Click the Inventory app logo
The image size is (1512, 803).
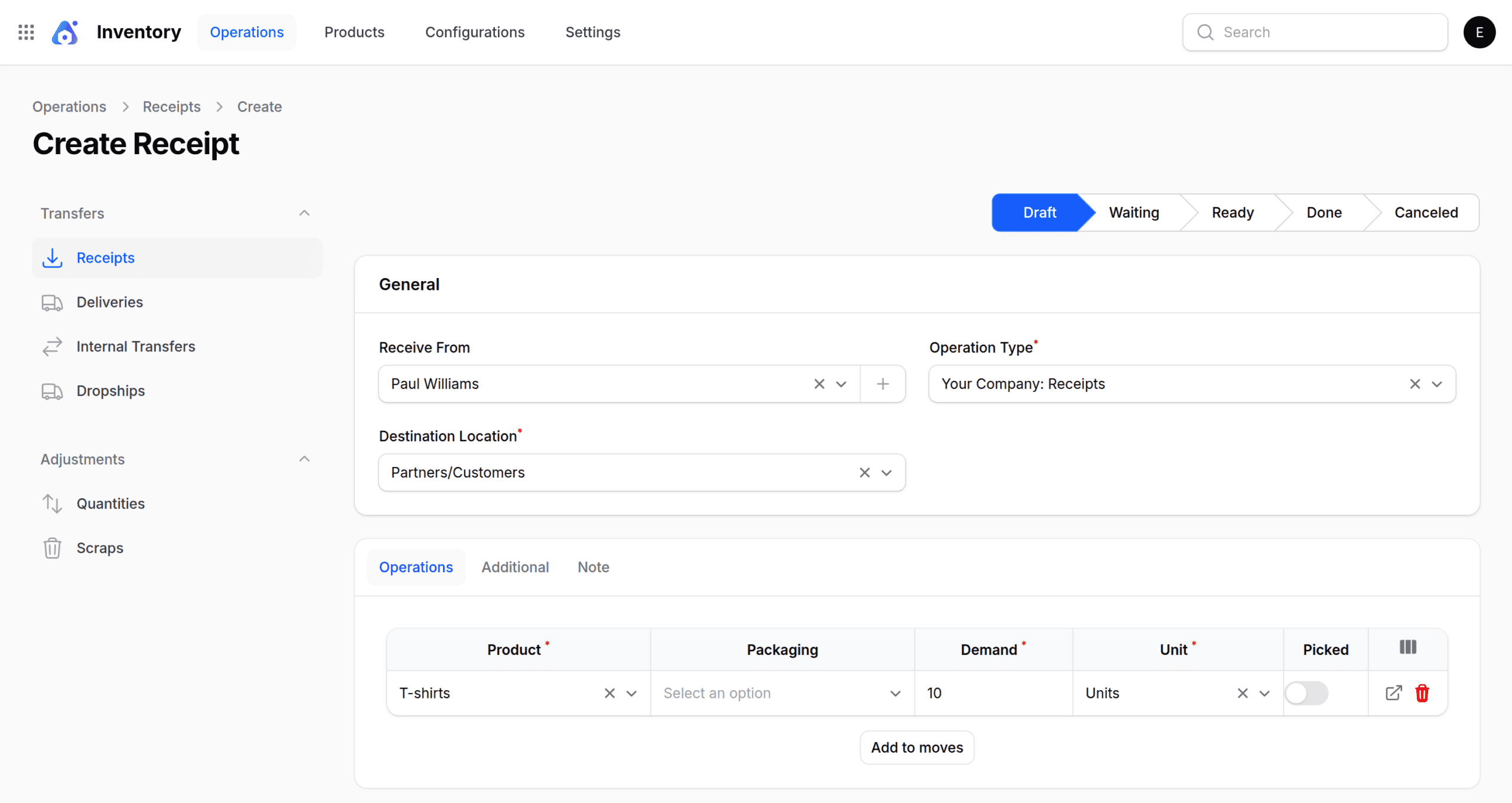(65, 32)
